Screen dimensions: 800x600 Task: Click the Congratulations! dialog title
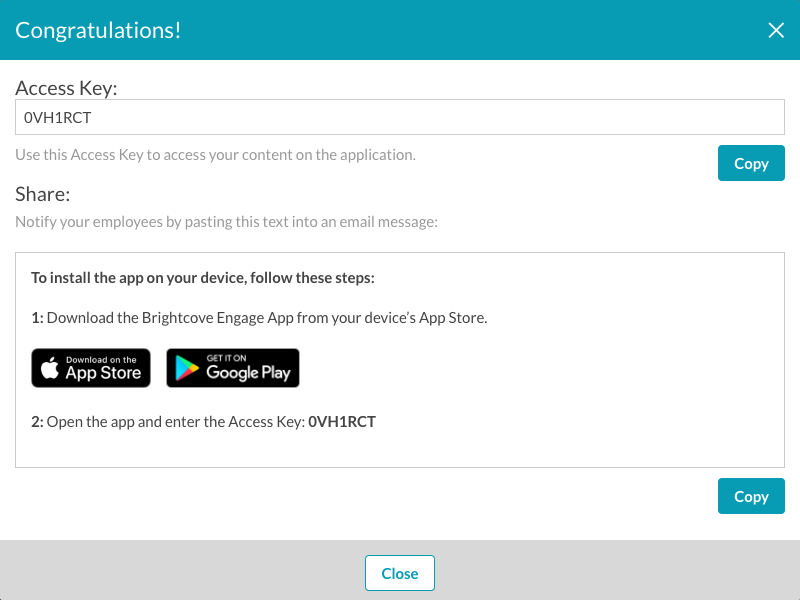pos(98,31)
